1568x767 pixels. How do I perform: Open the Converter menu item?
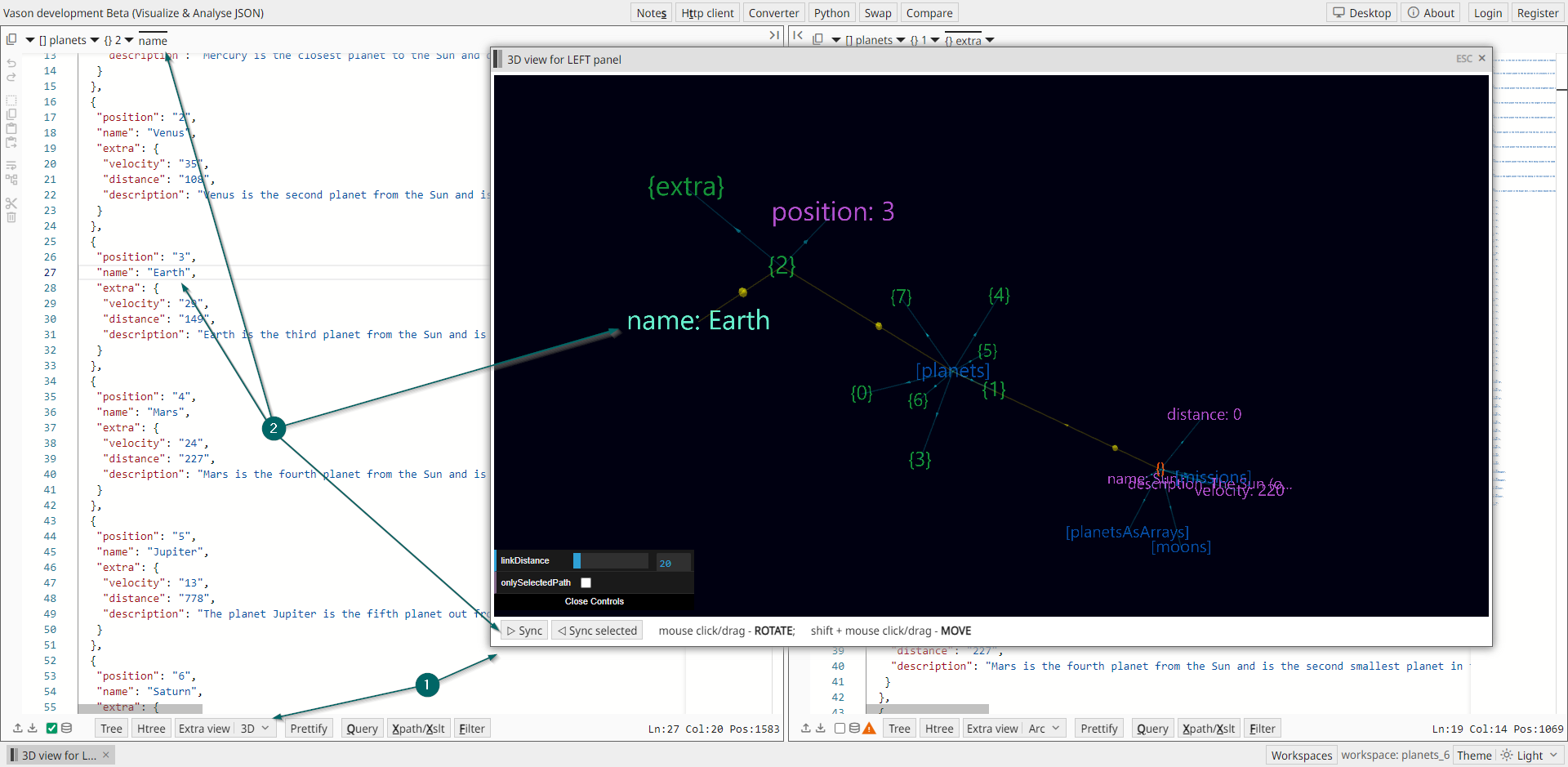pyautogui.click(x=773, y=13)
